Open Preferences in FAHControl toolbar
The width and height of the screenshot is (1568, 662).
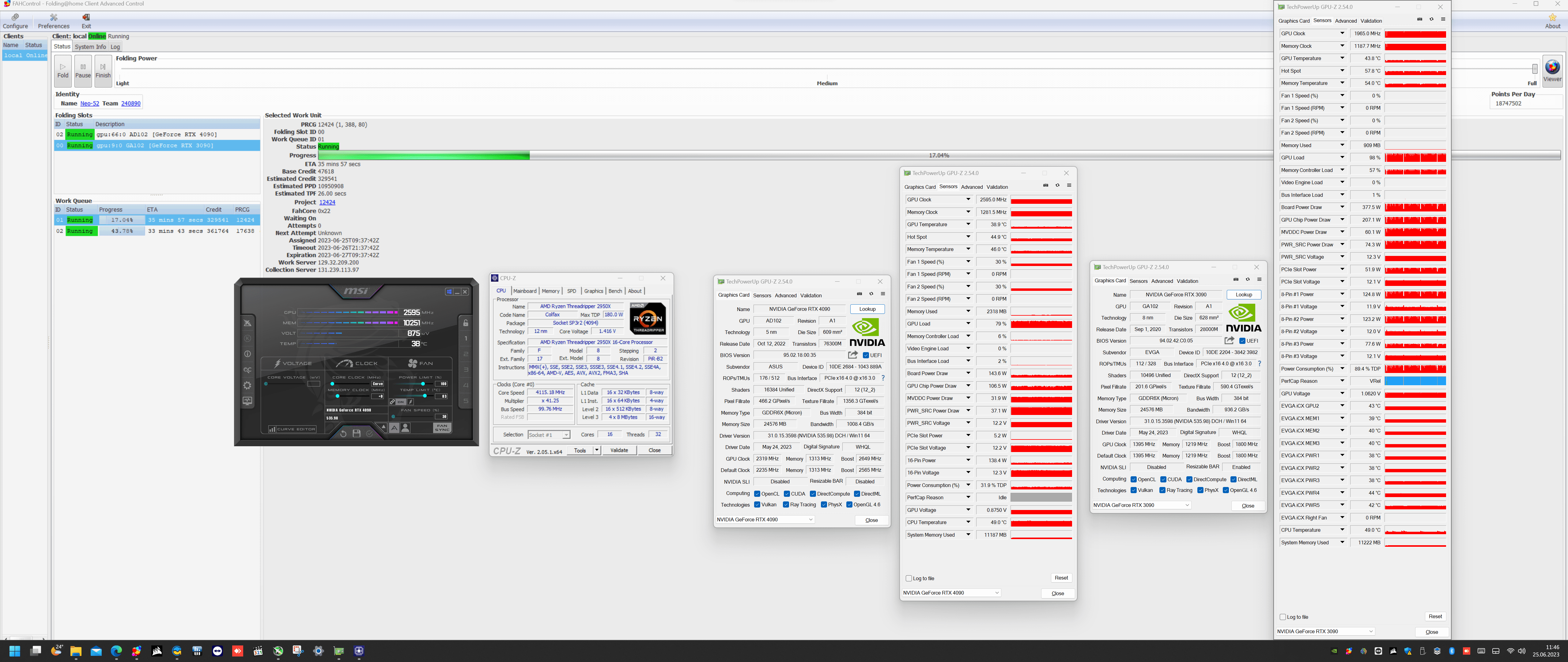tap(54, 21)
